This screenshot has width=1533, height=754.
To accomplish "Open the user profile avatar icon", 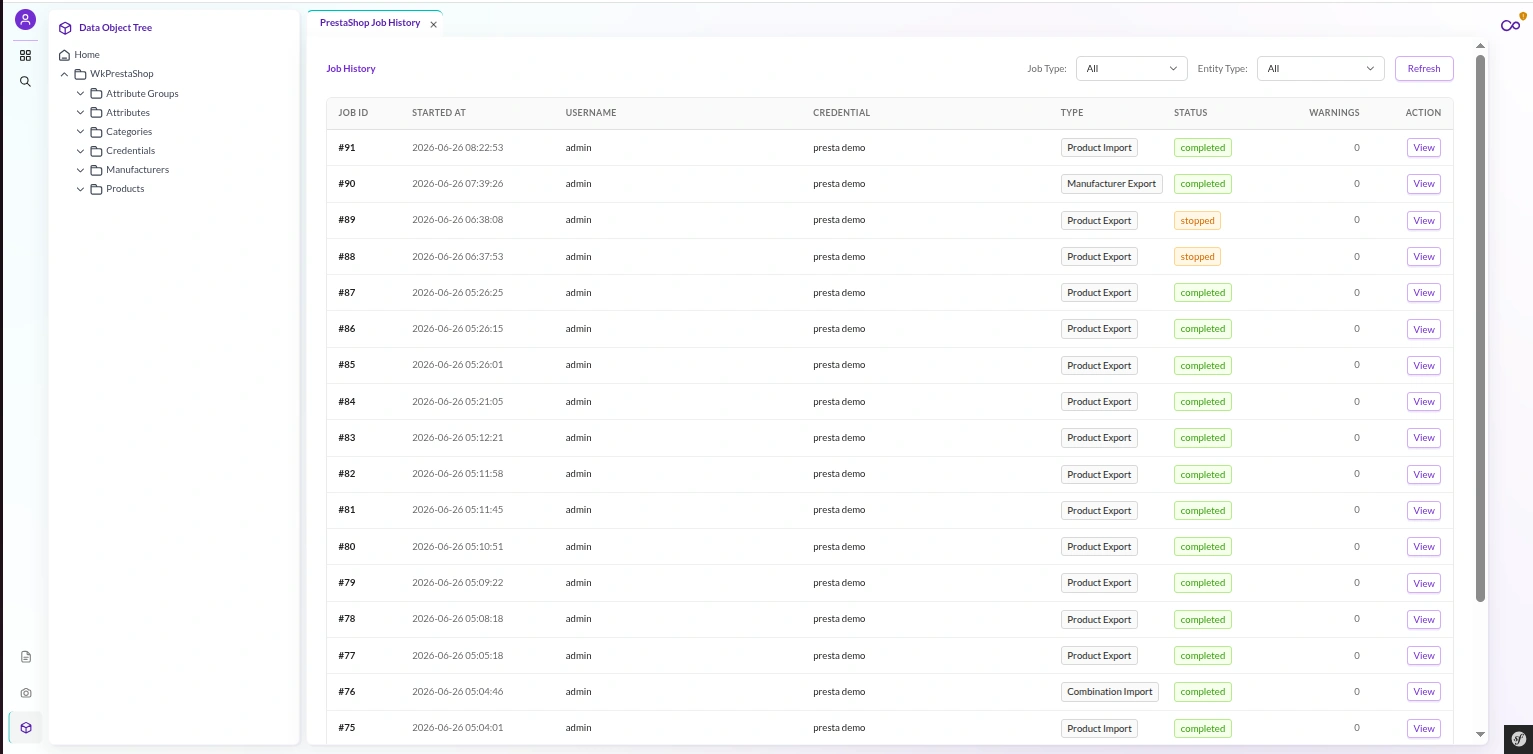I will [x=25, y=19].
